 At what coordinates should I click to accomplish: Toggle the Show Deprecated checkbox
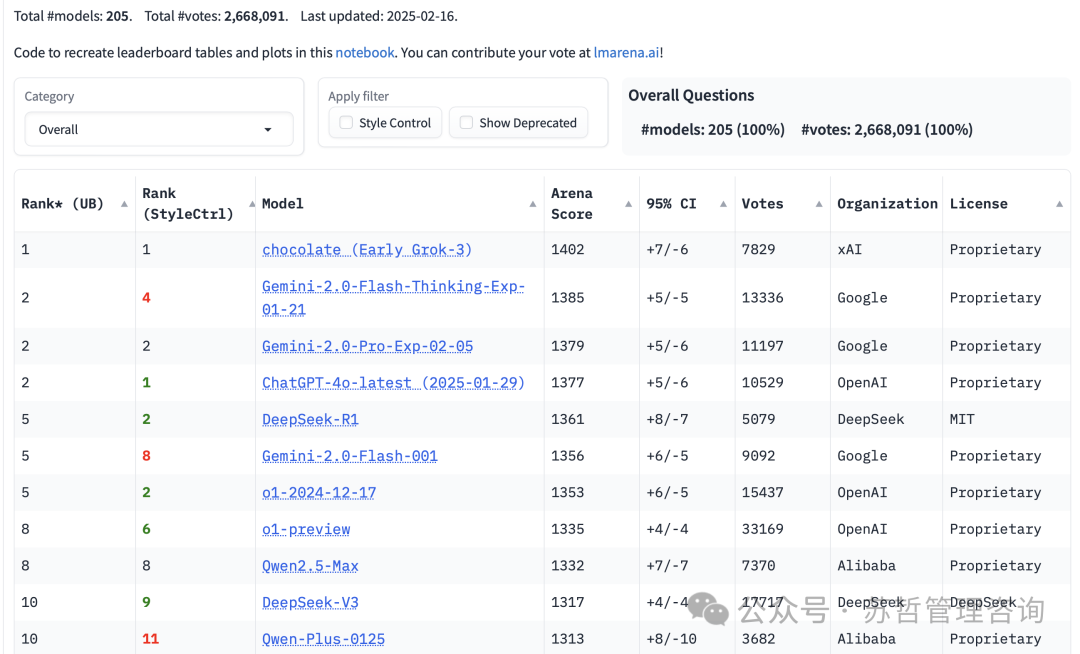tap(466, 123)
